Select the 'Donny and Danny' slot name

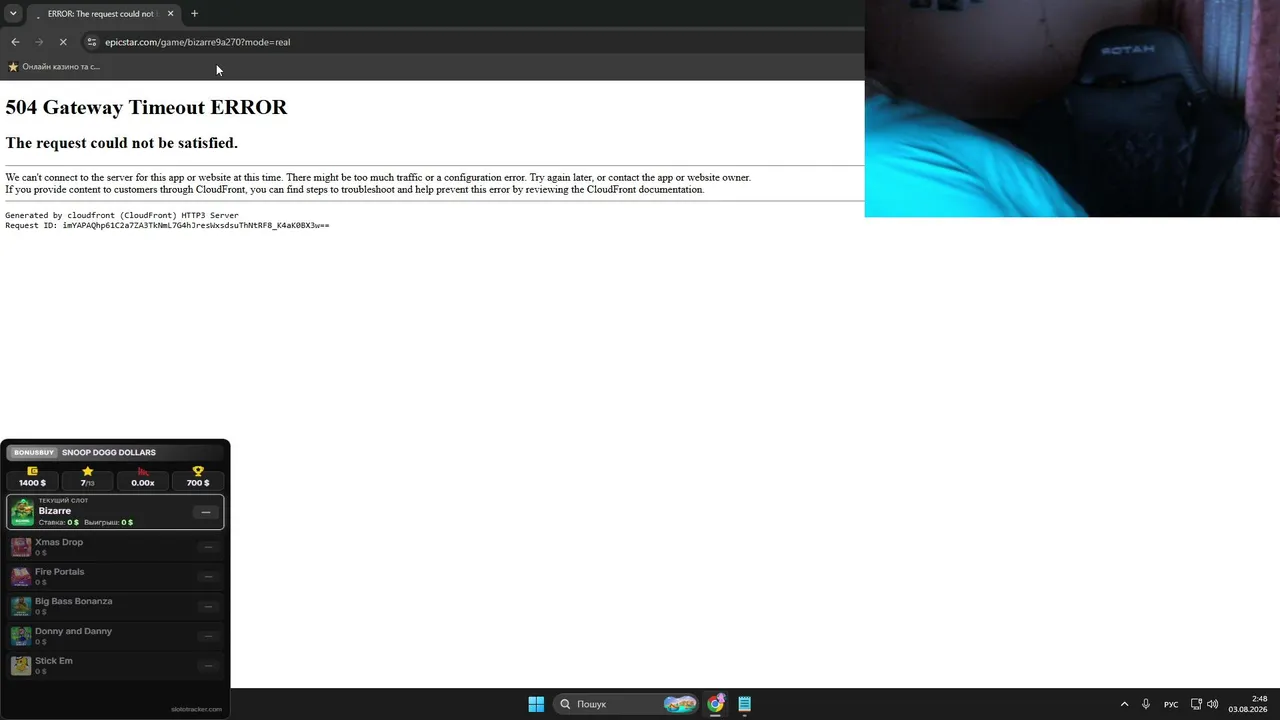point(74,631)
